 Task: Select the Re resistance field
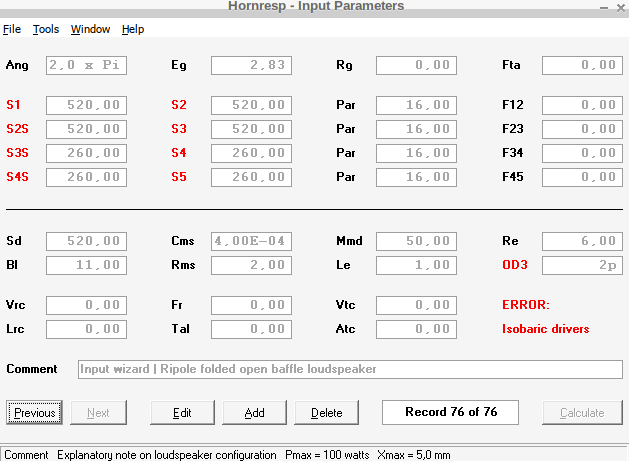(582, 241)
